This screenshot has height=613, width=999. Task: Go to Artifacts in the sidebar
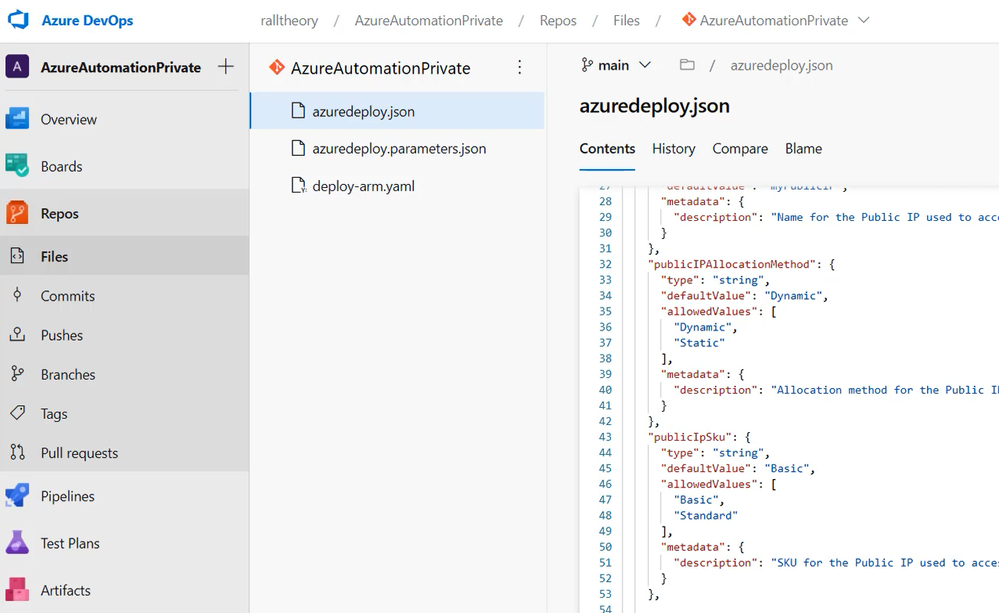coord(66,591)
